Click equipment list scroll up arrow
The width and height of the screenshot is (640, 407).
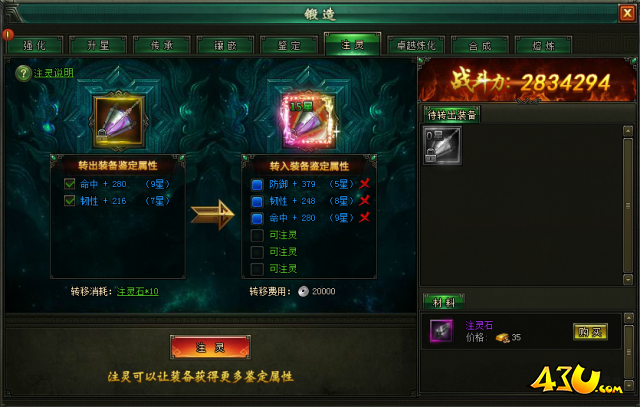628,131
